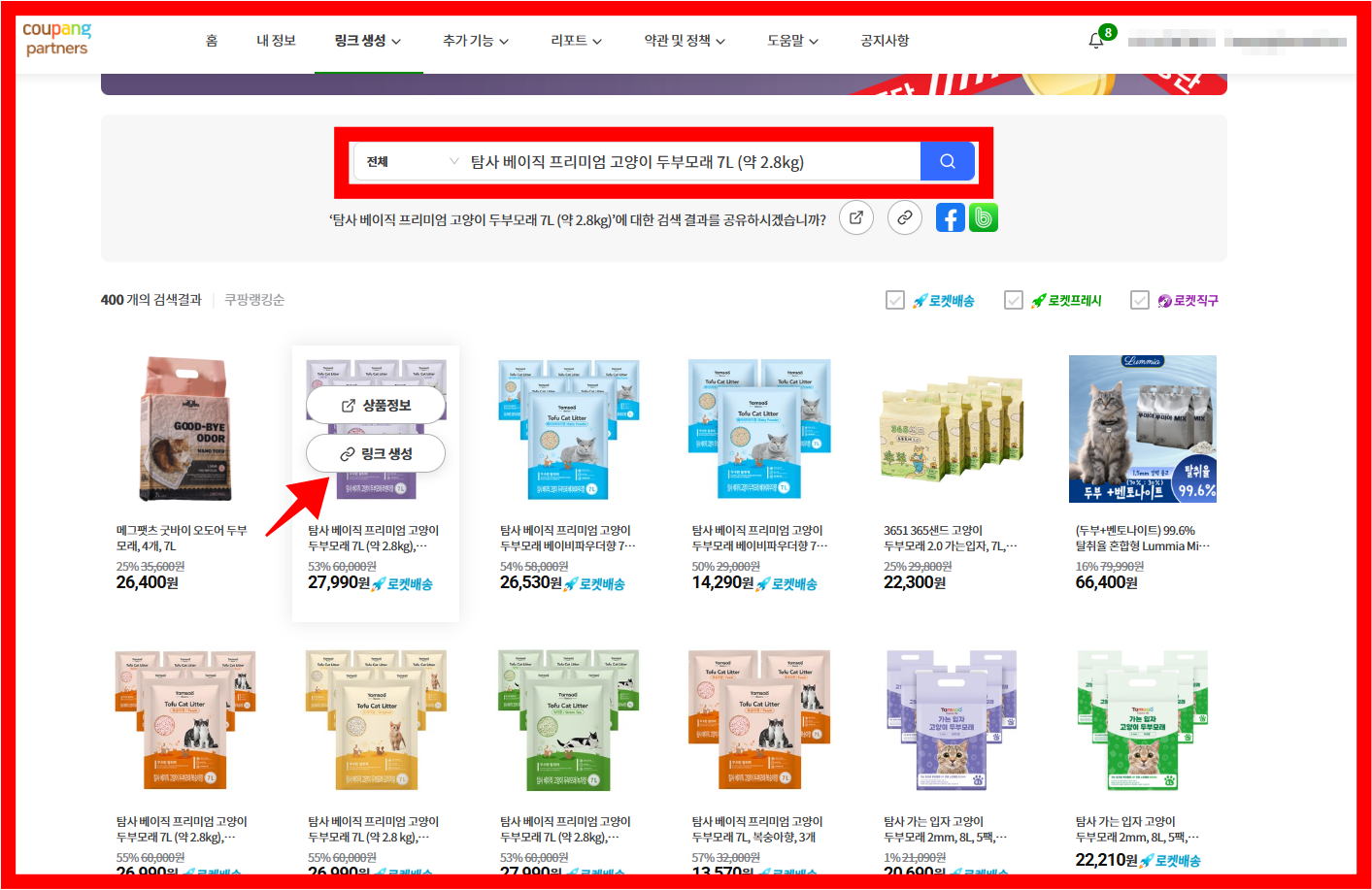Click the 66,400원 price text
The image size is (1372, 890).
(x=1106, y=582)
